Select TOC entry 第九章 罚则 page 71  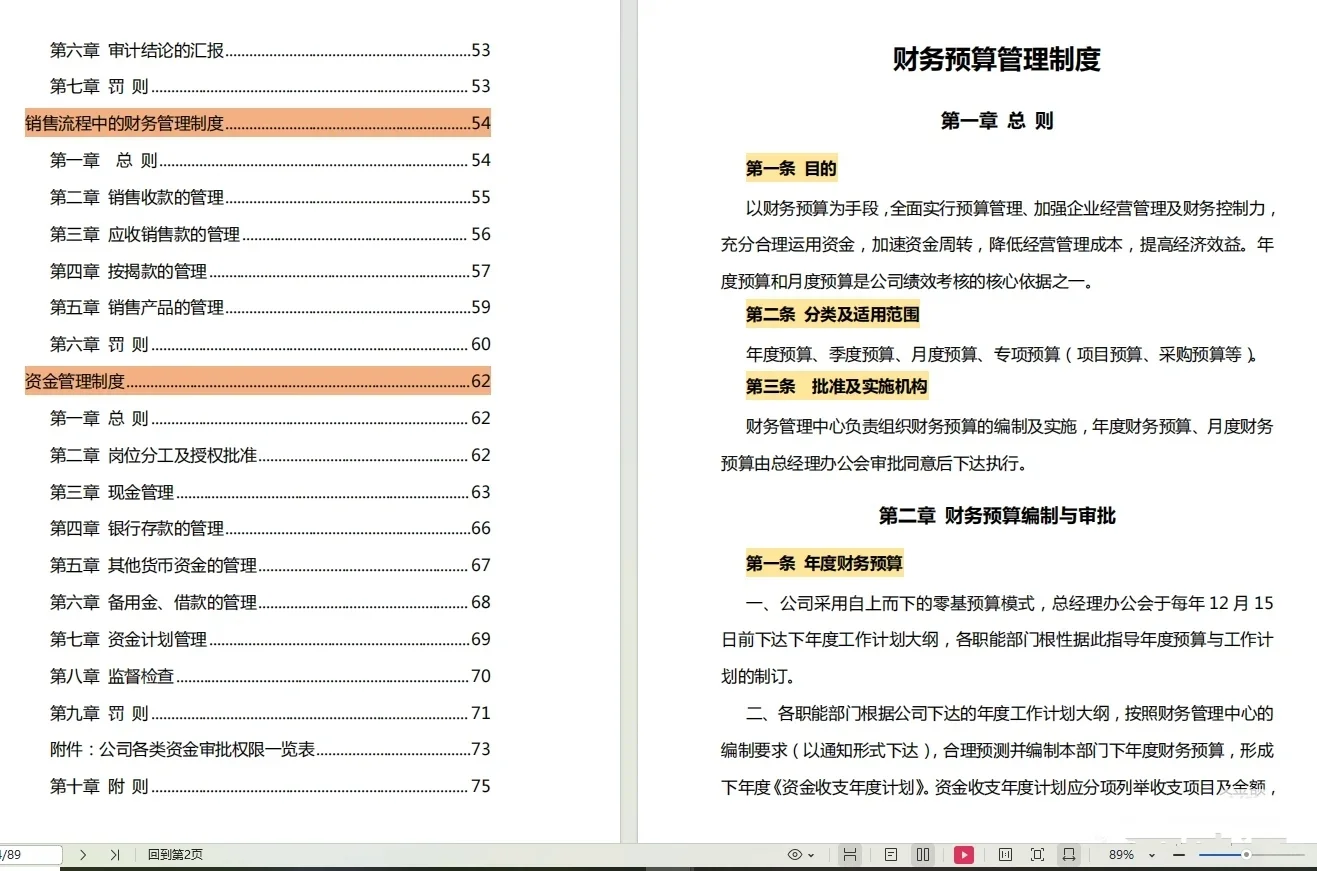click(x=270, y=713)
